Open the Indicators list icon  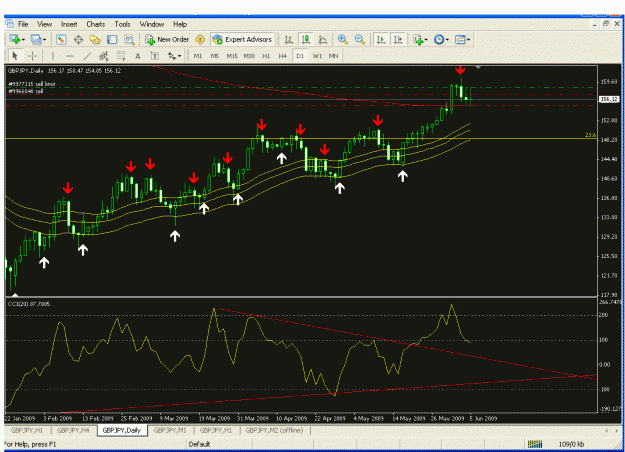418,39
